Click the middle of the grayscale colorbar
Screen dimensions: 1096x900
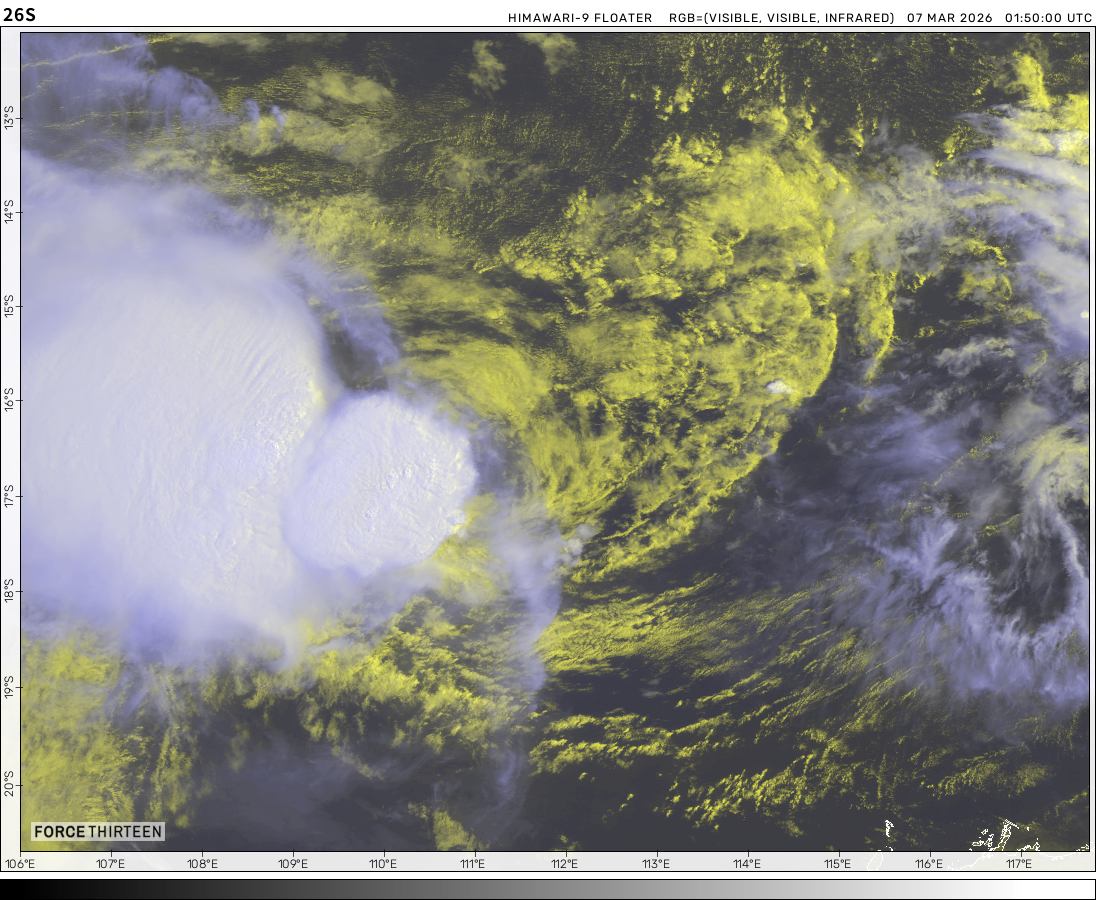[548, 889]
